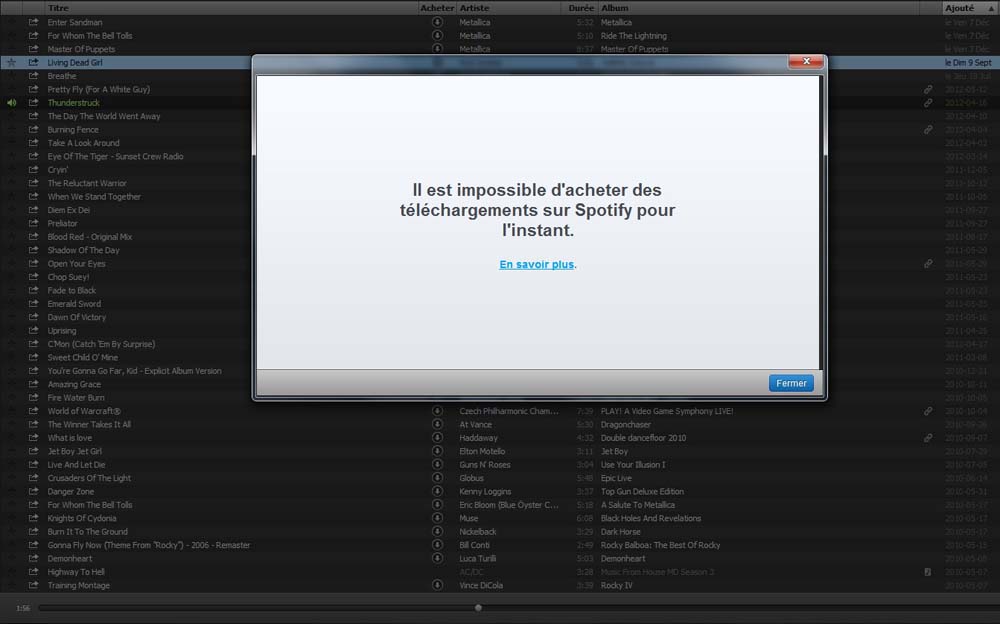The width and height of the screenshot is (1000, 624).
Task: Click the buy icon for Master Of Puppets
Action: [438, 49]
